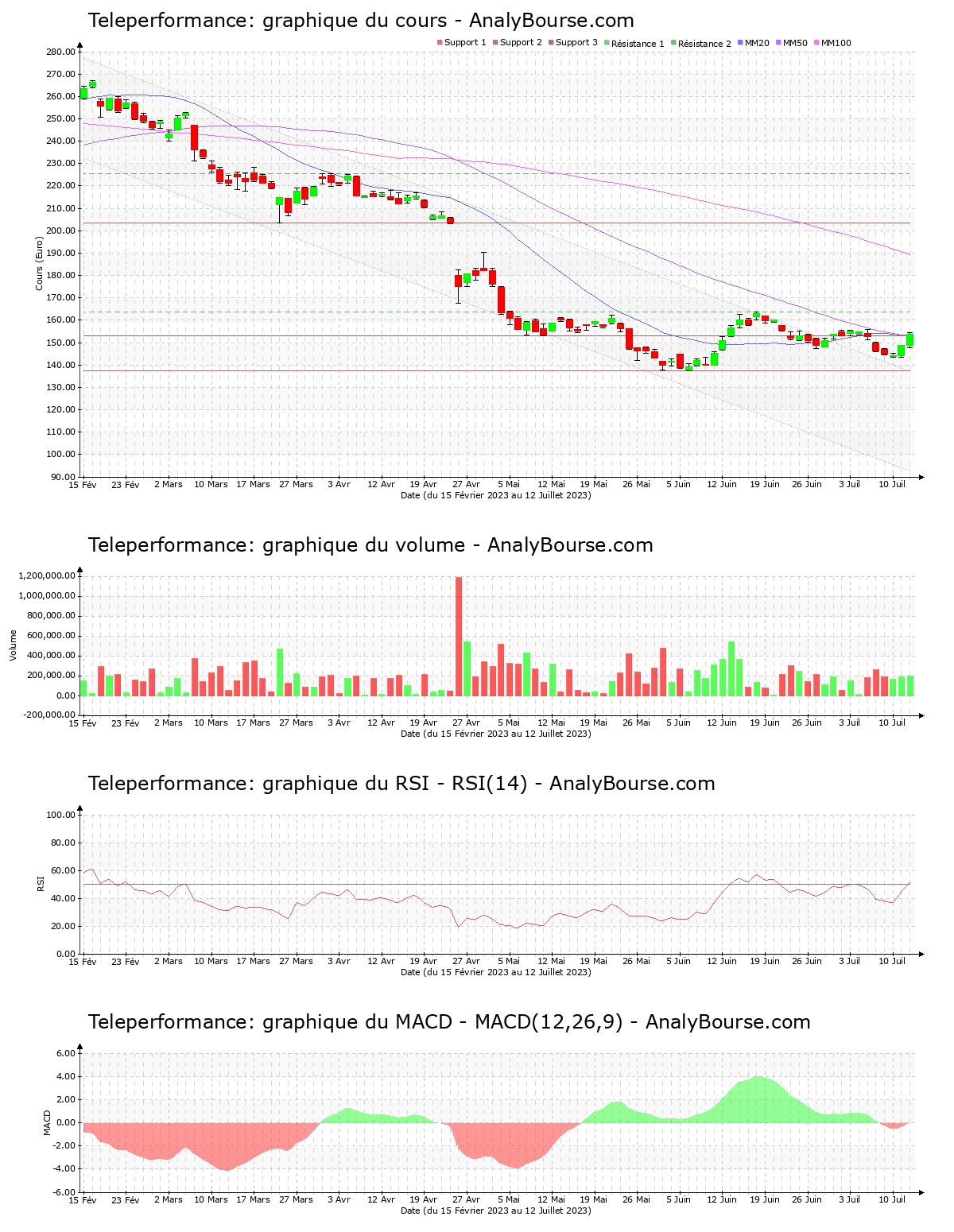Click the tallest red volume bar above 1,200,000
This screenshot has width=954, height=1232.
459,636
